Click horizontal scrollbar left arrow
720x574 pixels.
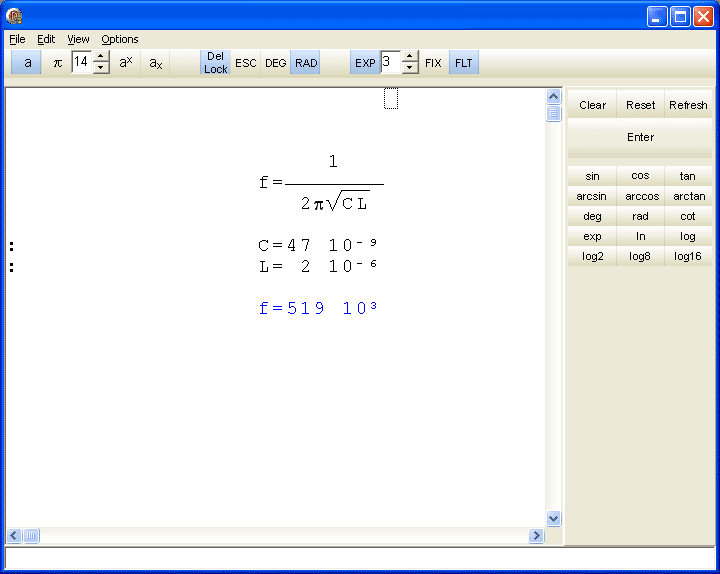pos(14,535)
